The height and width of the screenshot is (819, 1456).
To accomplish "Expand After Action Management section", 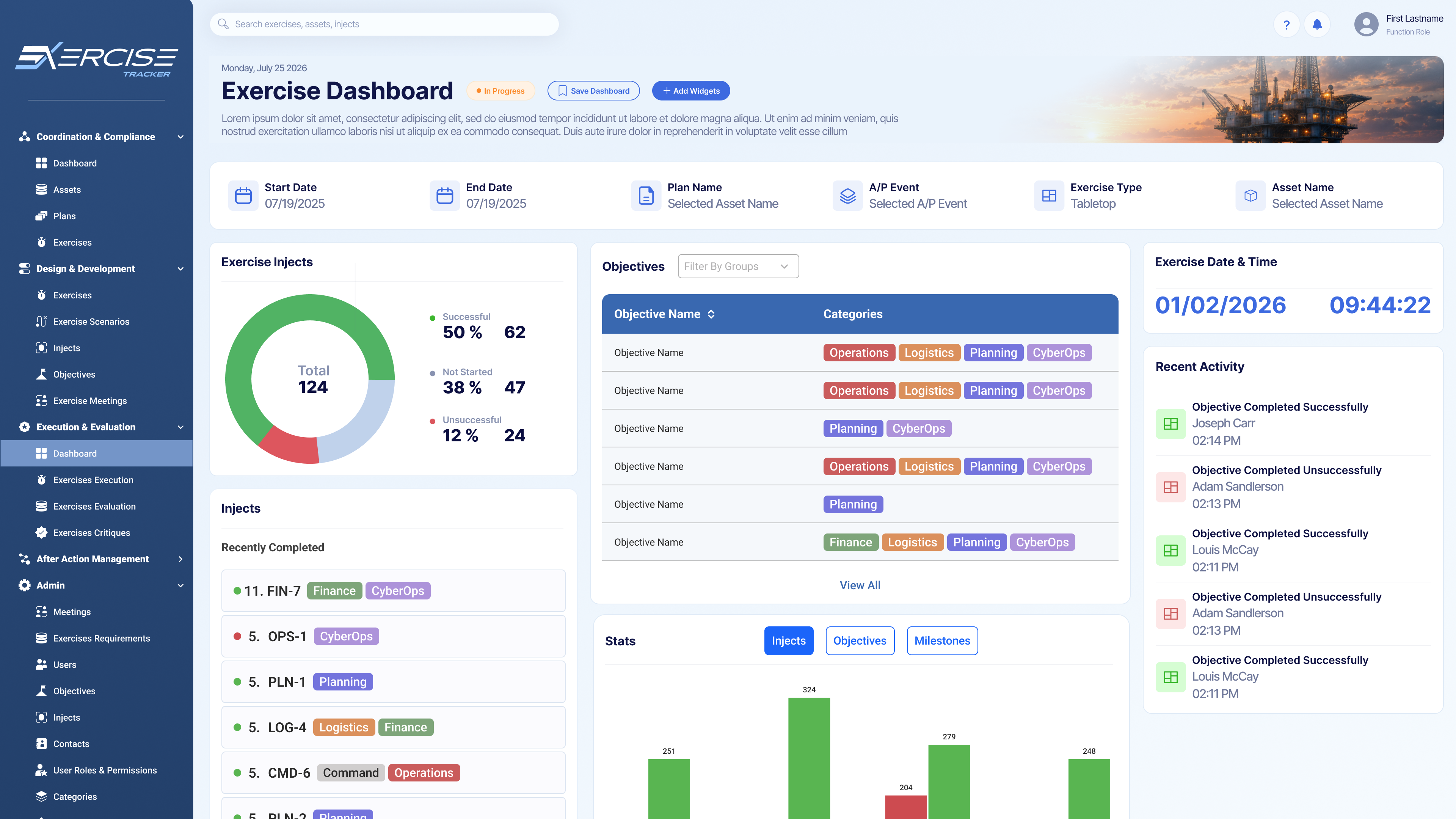I will pyautogui.click(x=180, y=559).
